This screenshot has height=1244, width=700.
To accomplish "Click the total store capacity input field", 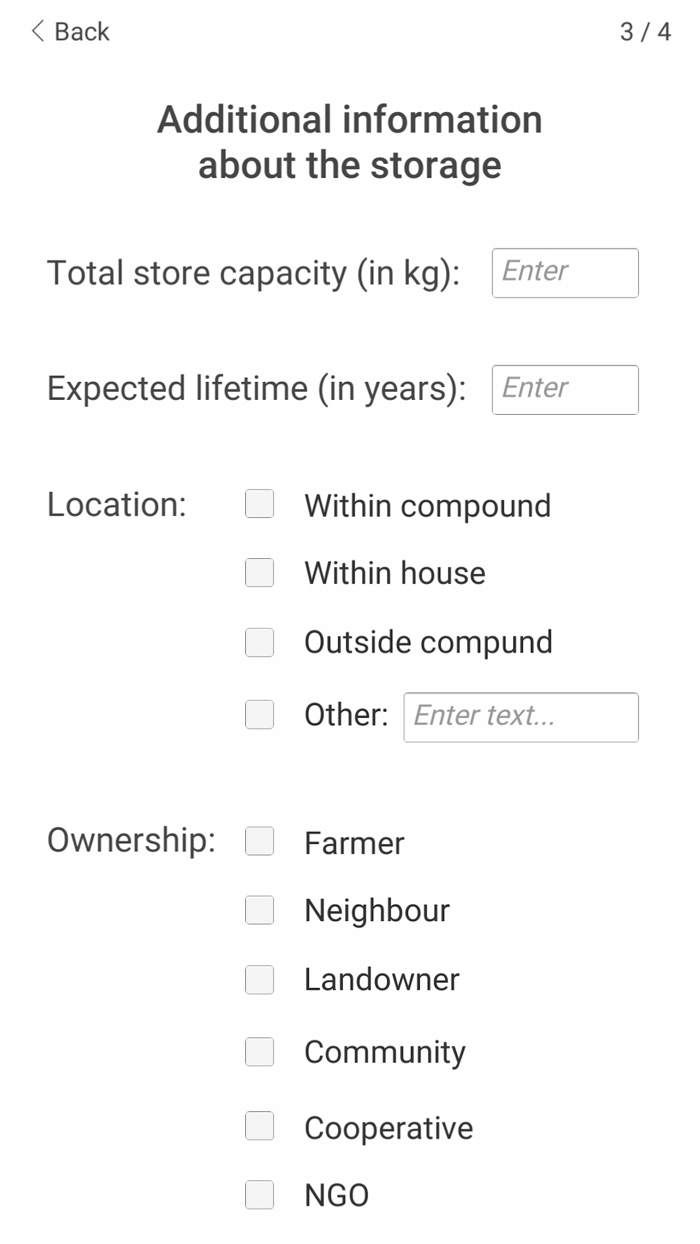I will 564,272.
